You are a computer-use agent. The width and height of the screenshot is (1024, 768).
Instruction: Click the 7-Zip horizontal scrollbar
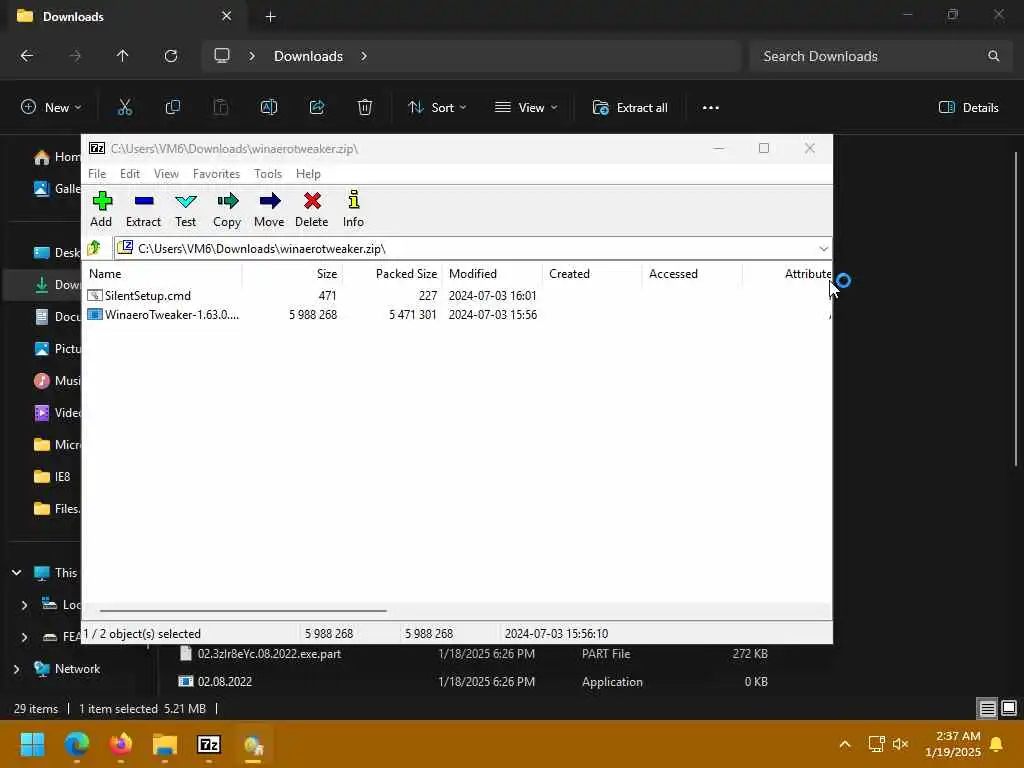(x=243, y=611)
